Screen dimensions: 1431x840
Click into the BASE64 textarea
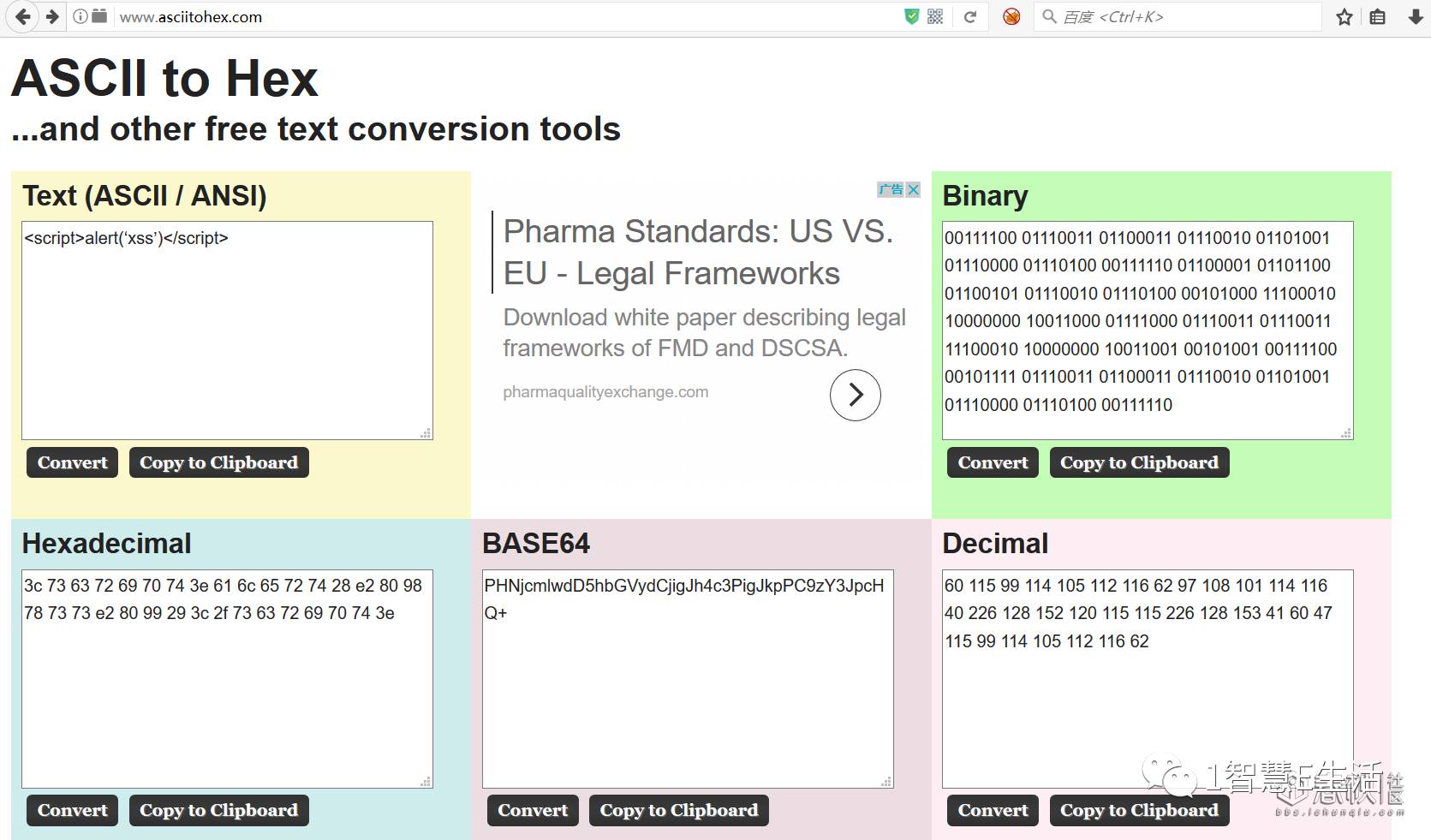click(688, 678)
